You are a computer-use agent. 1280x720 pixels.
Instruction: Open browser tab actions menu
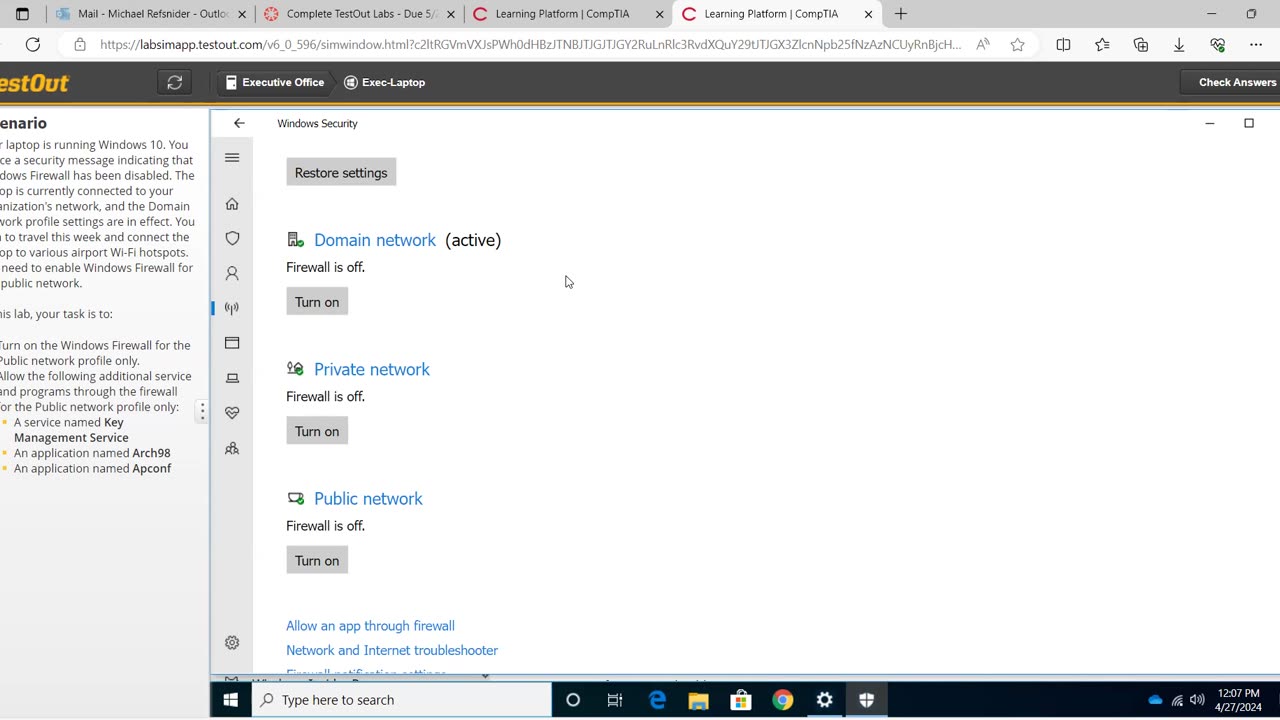click(22, 14)
